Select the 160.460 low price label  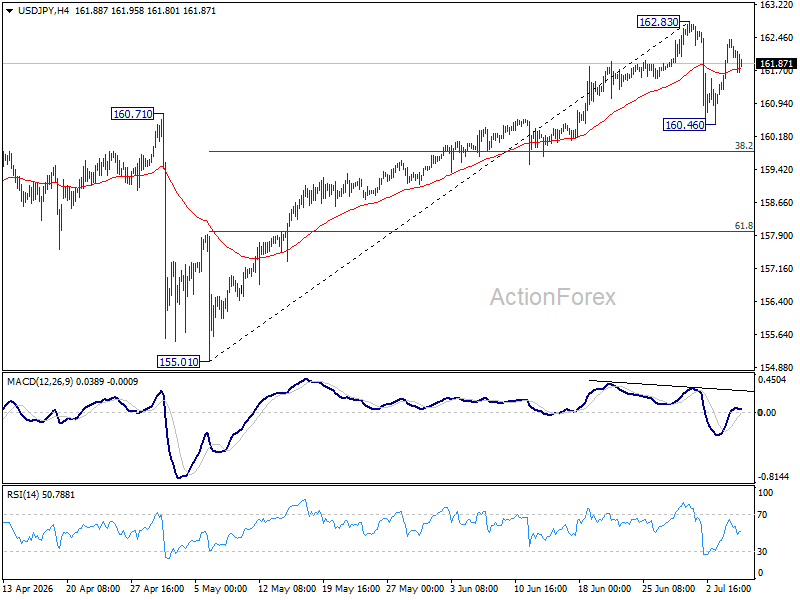684,124
